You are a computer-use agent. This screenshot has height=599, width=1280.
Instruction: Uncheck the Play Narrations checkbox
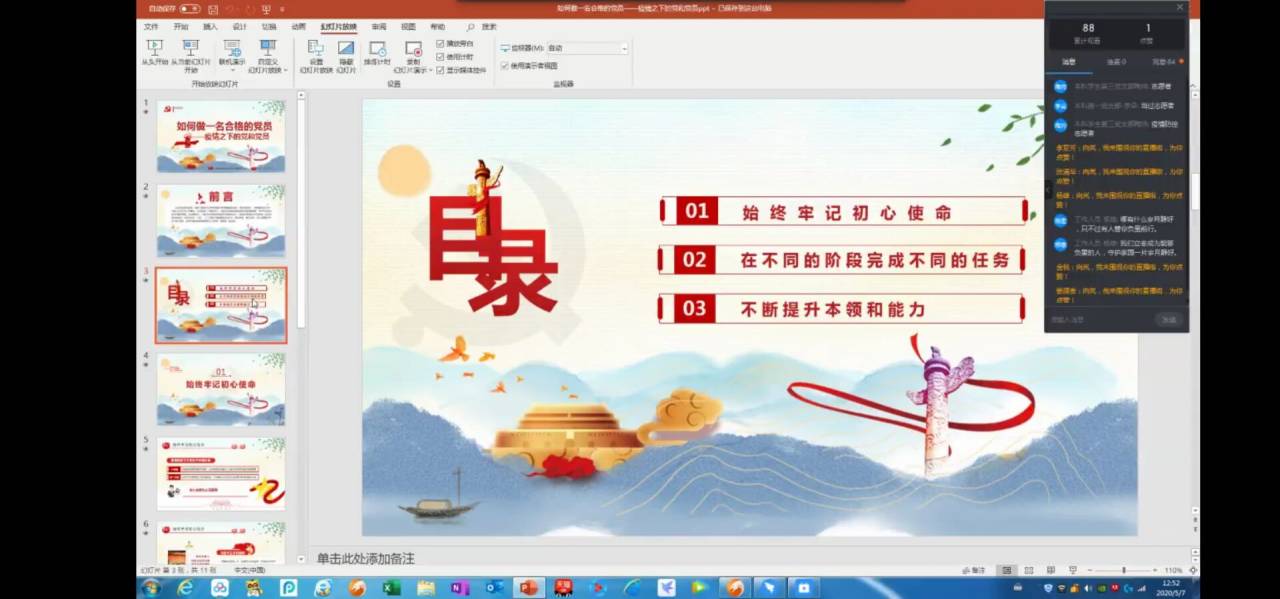[440, 44]
